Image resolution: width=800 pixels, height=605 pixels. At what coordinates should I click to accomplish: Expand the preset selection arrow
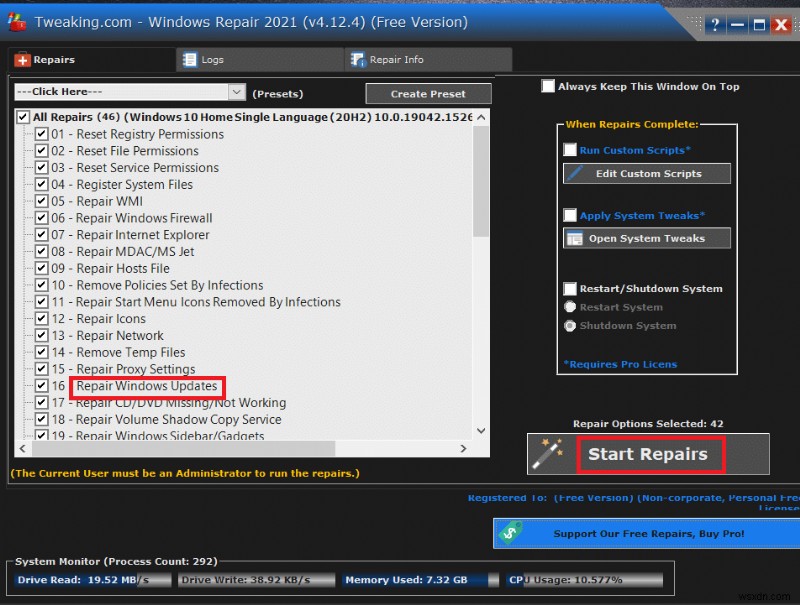click(236, 91)
